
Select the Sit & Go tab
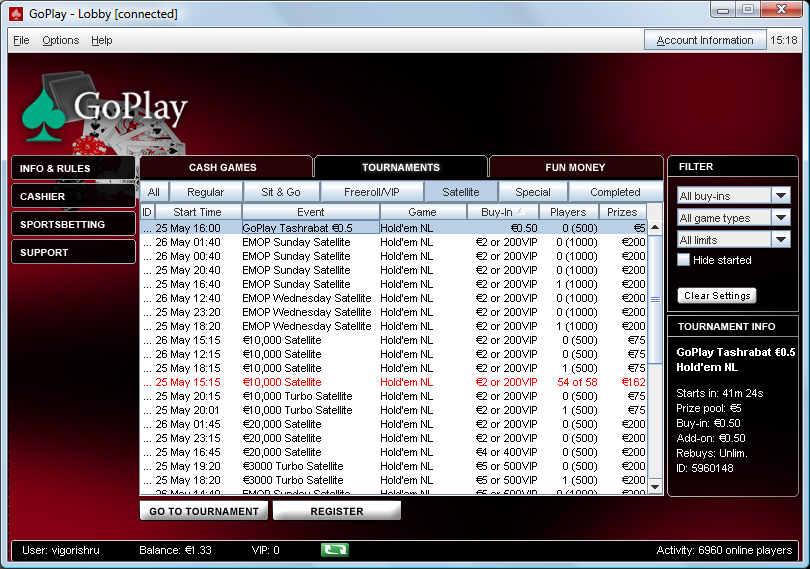click(x=281, y=192)
